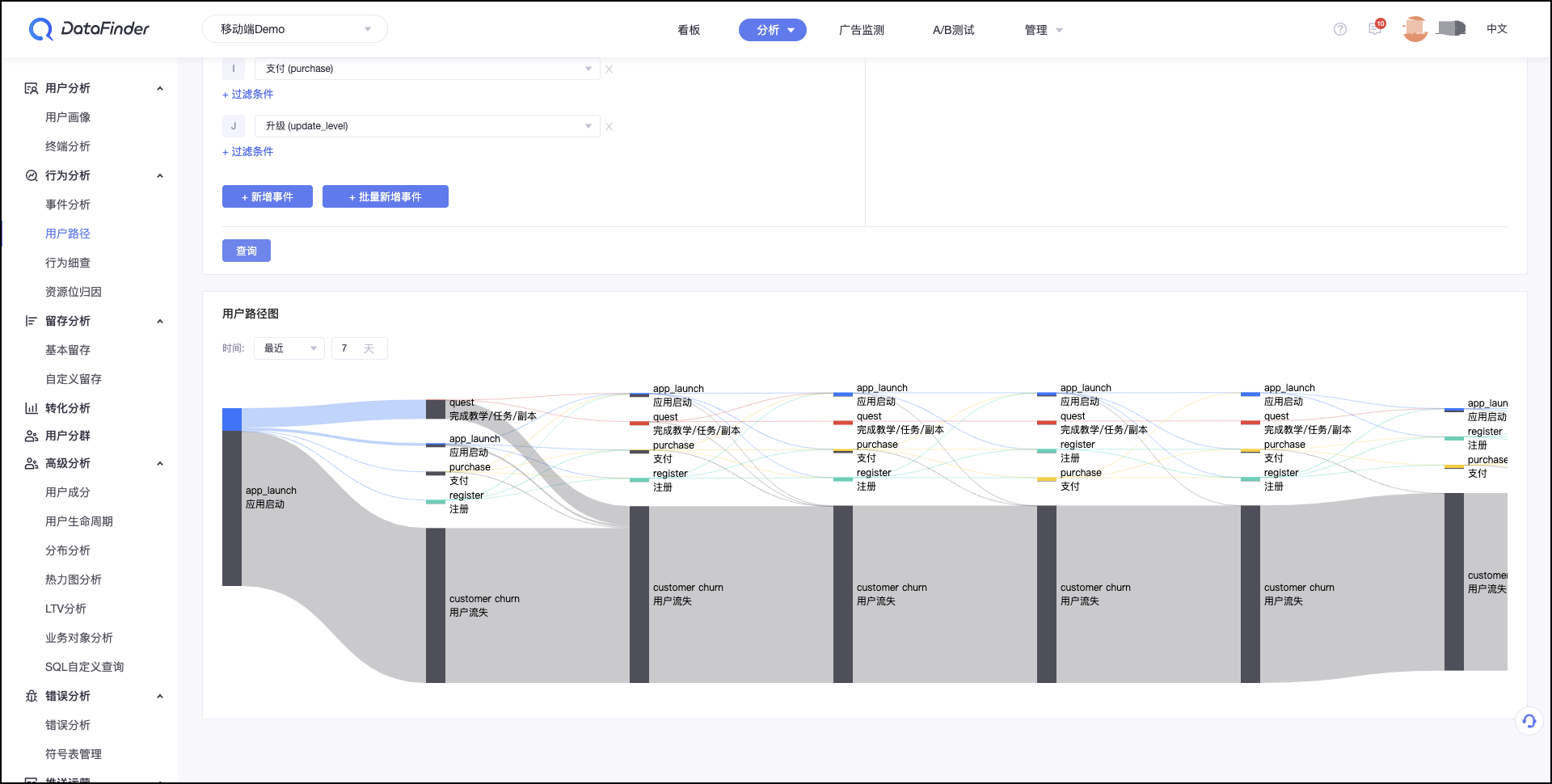
Task: Open the user avatar menu
Action: (1415, 28)
